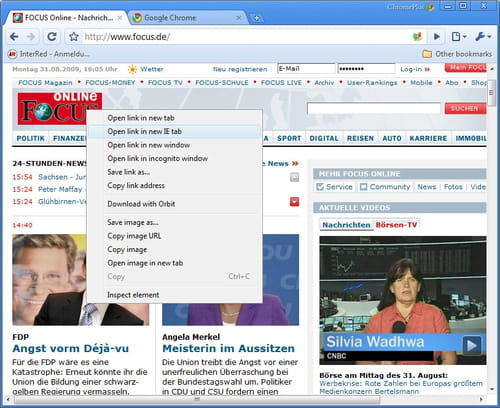The width and height of the screenshot is (500, 408).
Task: Open the SPORT section
Action: 289,138
